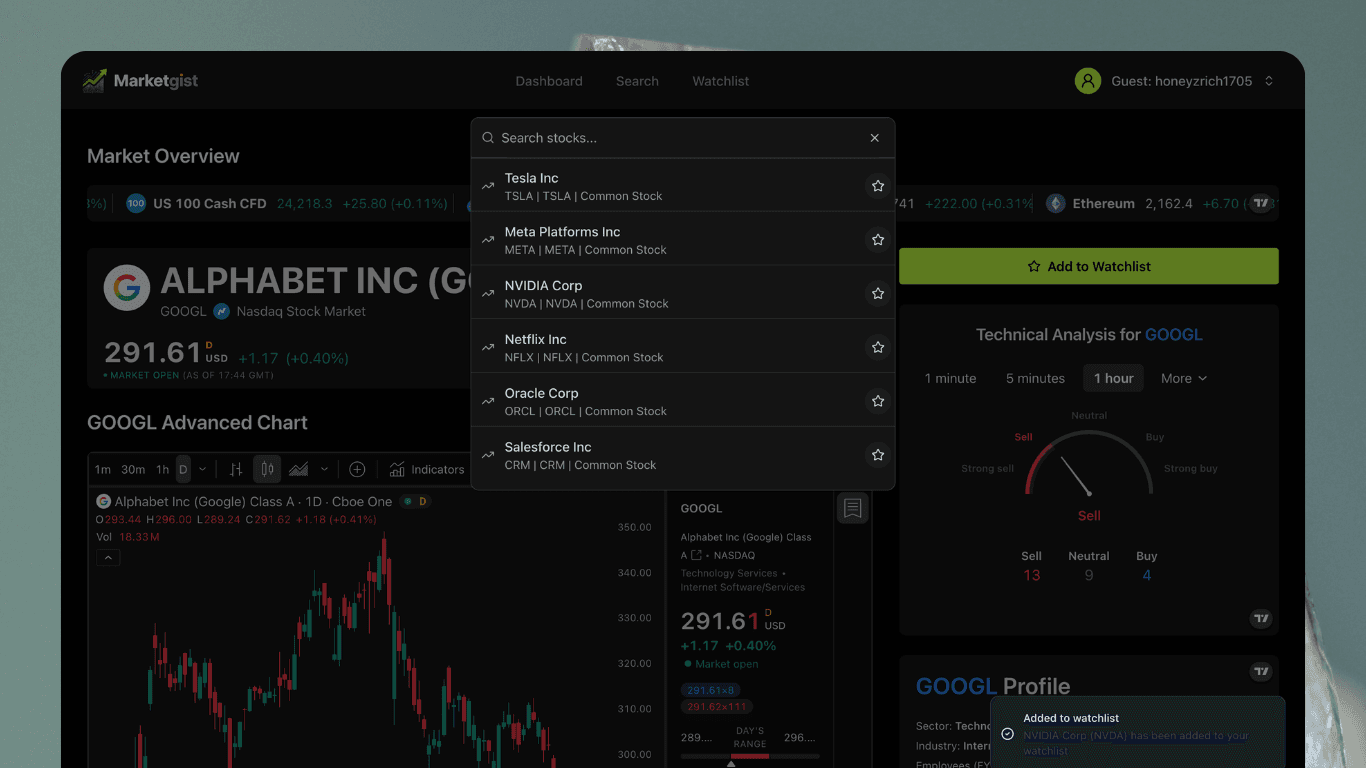Image resolution: width=1366 pixels, height=768 pixels.
Task: Select the Bars chart style icon
Action: 236,469
